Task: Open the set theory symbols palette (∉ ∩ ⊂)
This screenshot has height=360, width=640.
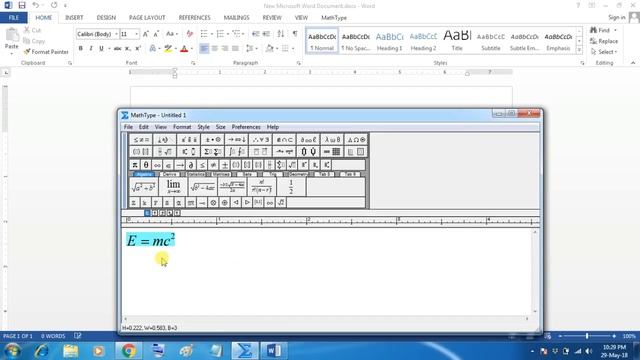Action: 284,140
